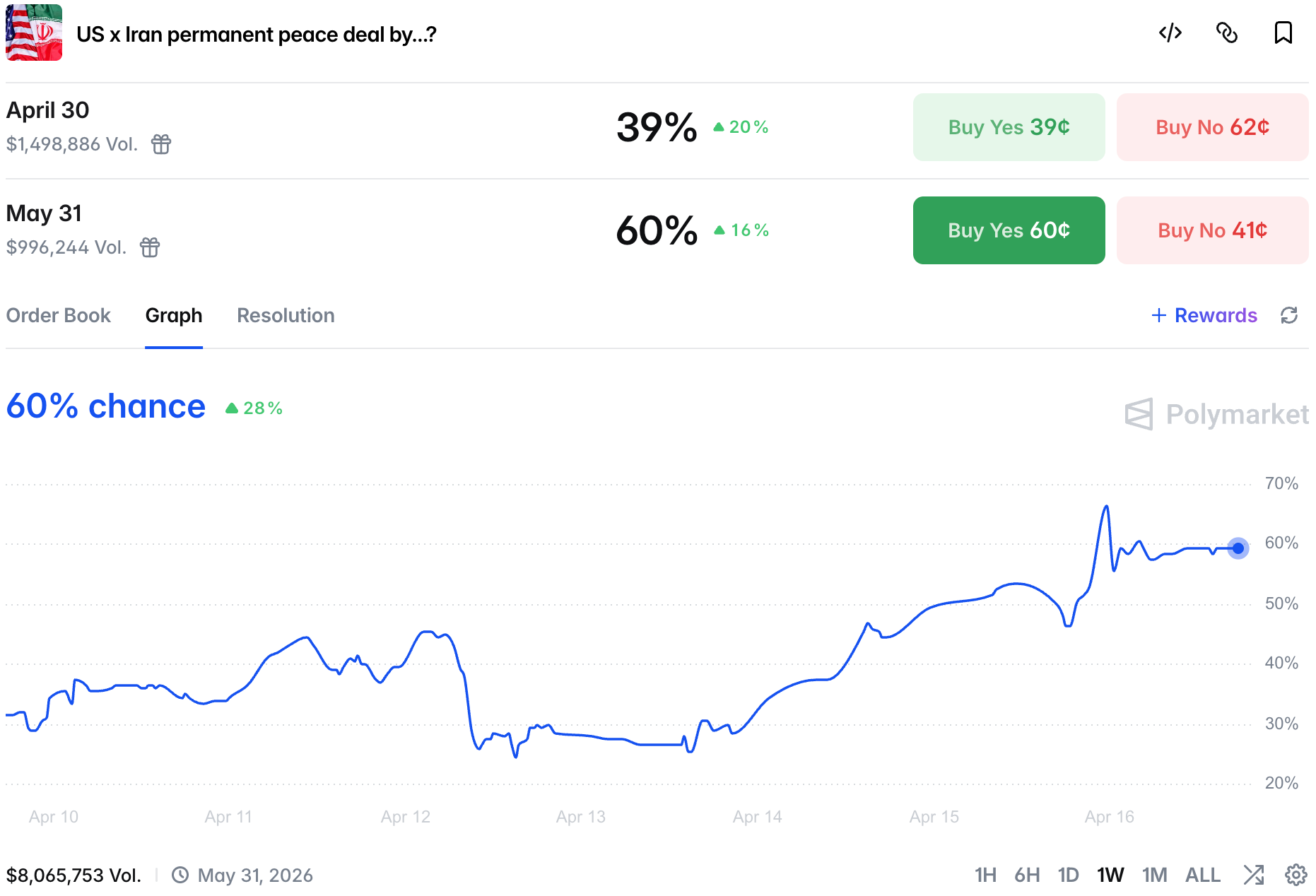Click the current price dot on chart
Screen dimensions: 1316x896
point(1238,548)
